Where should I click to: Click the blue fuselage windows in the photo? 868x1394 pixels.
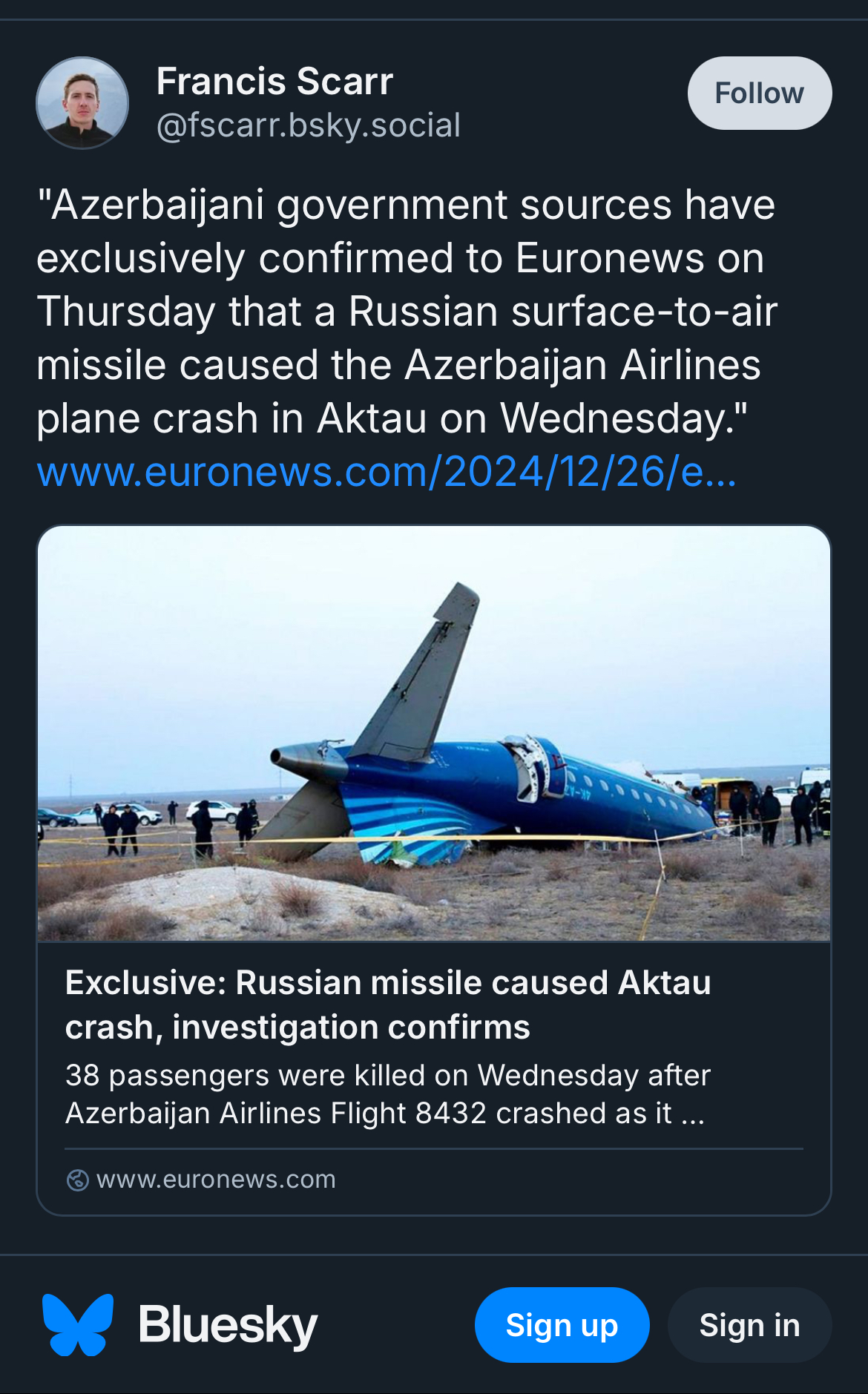[x=631, y=789]
